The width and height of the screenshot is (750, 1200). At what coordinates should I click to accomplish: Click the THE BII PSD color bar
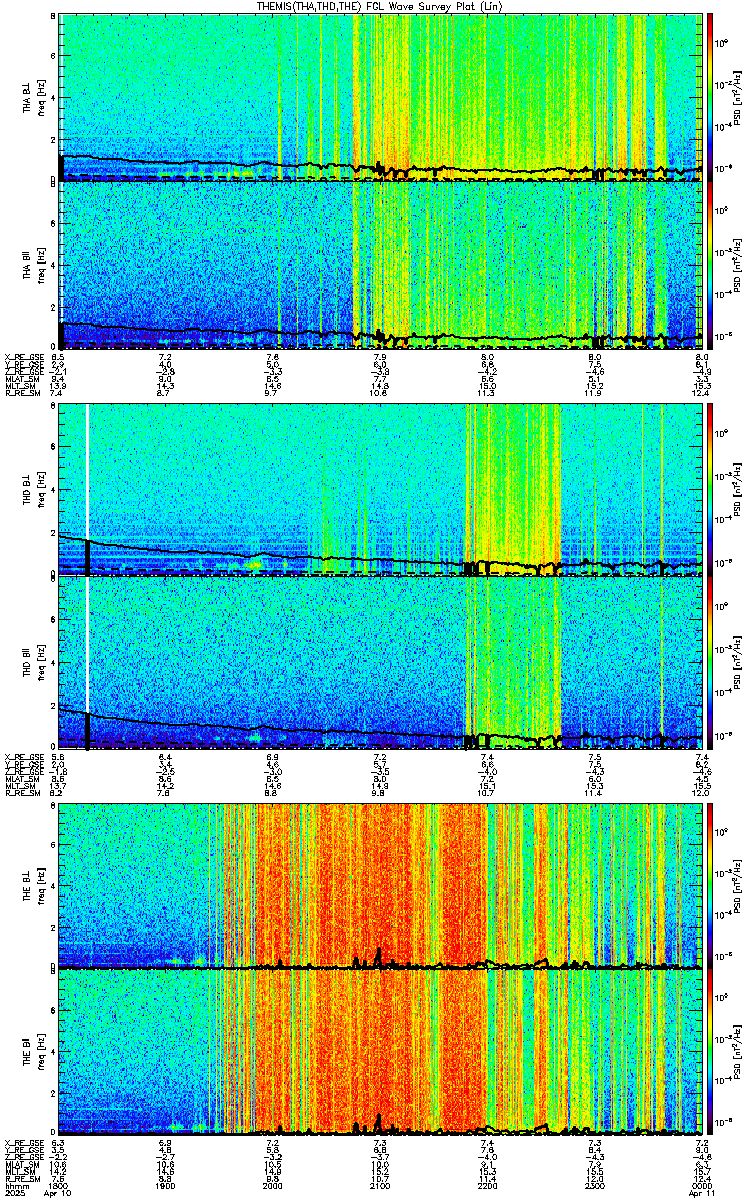click(710, 1054)
